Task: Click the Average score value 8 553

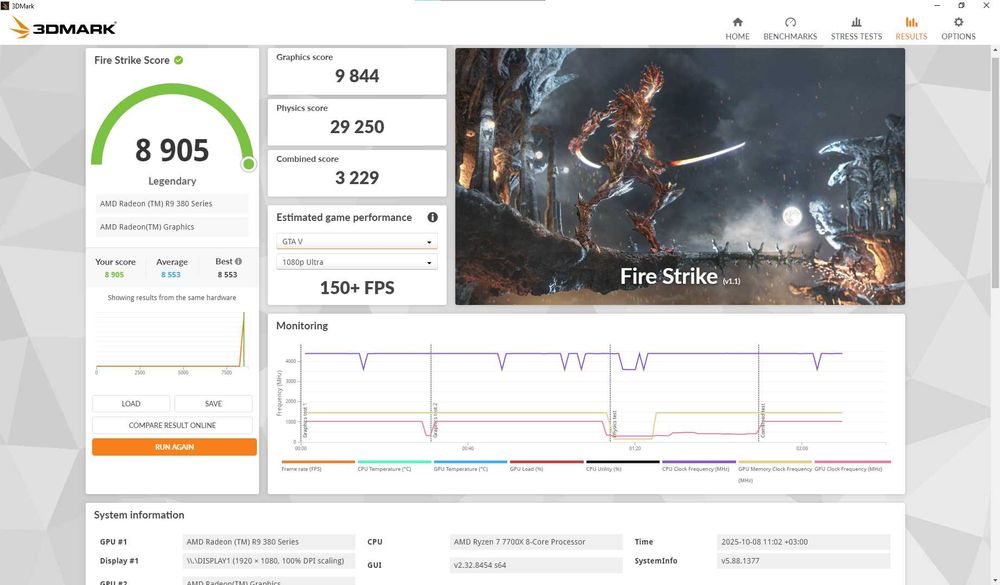Action: pos(170,275)
